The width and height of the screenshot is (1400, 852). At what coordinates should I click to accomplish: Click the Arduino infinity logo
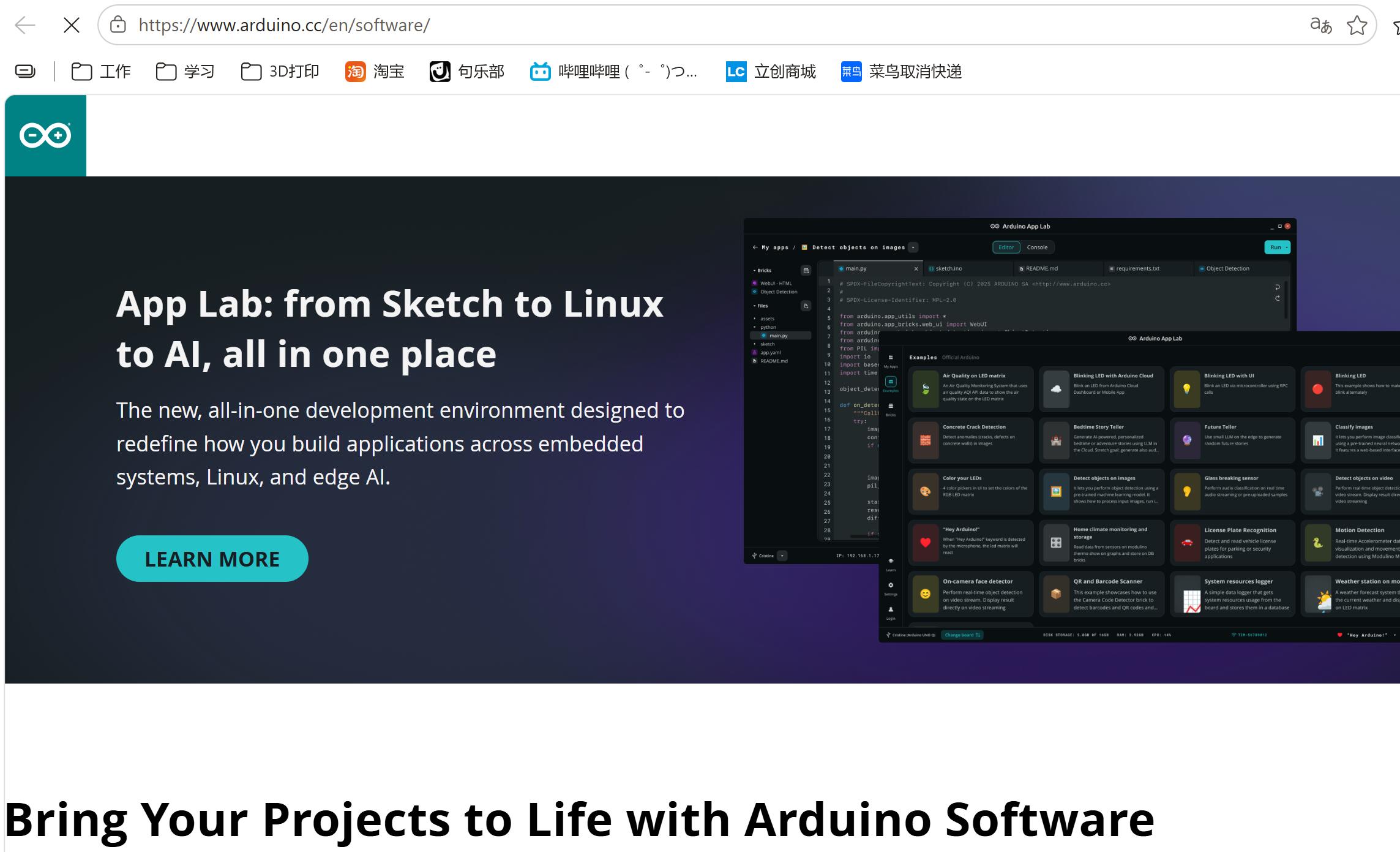pos(45,135)
